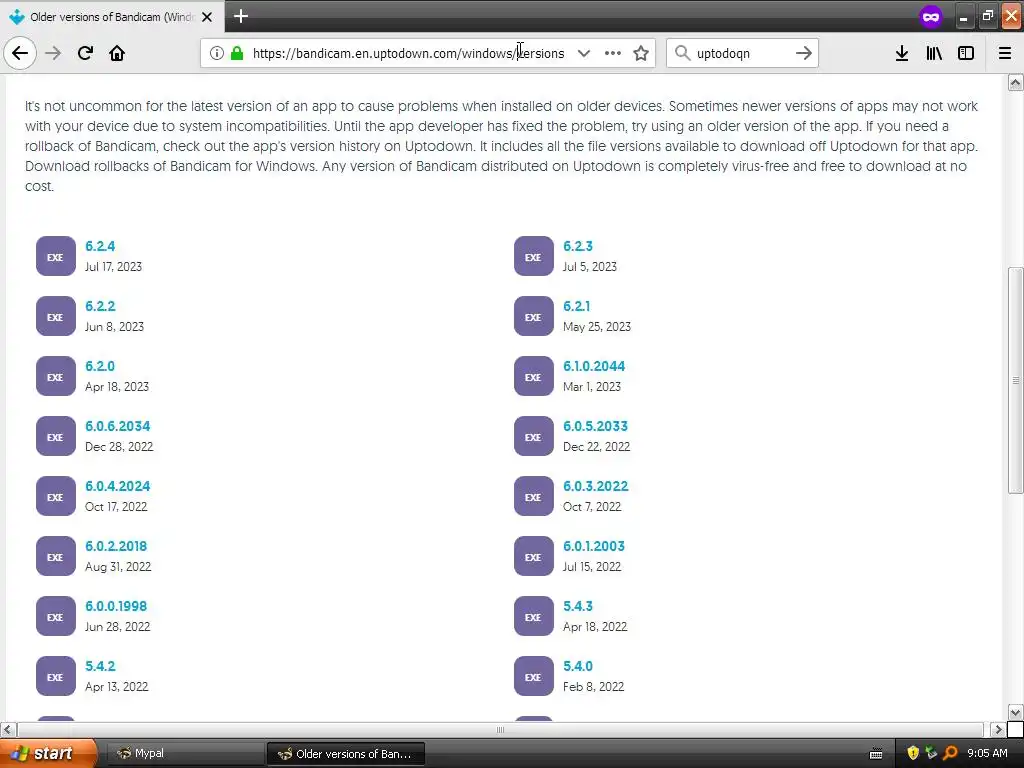Click the EXE icon beside 6.2.2

click(56, 317)
